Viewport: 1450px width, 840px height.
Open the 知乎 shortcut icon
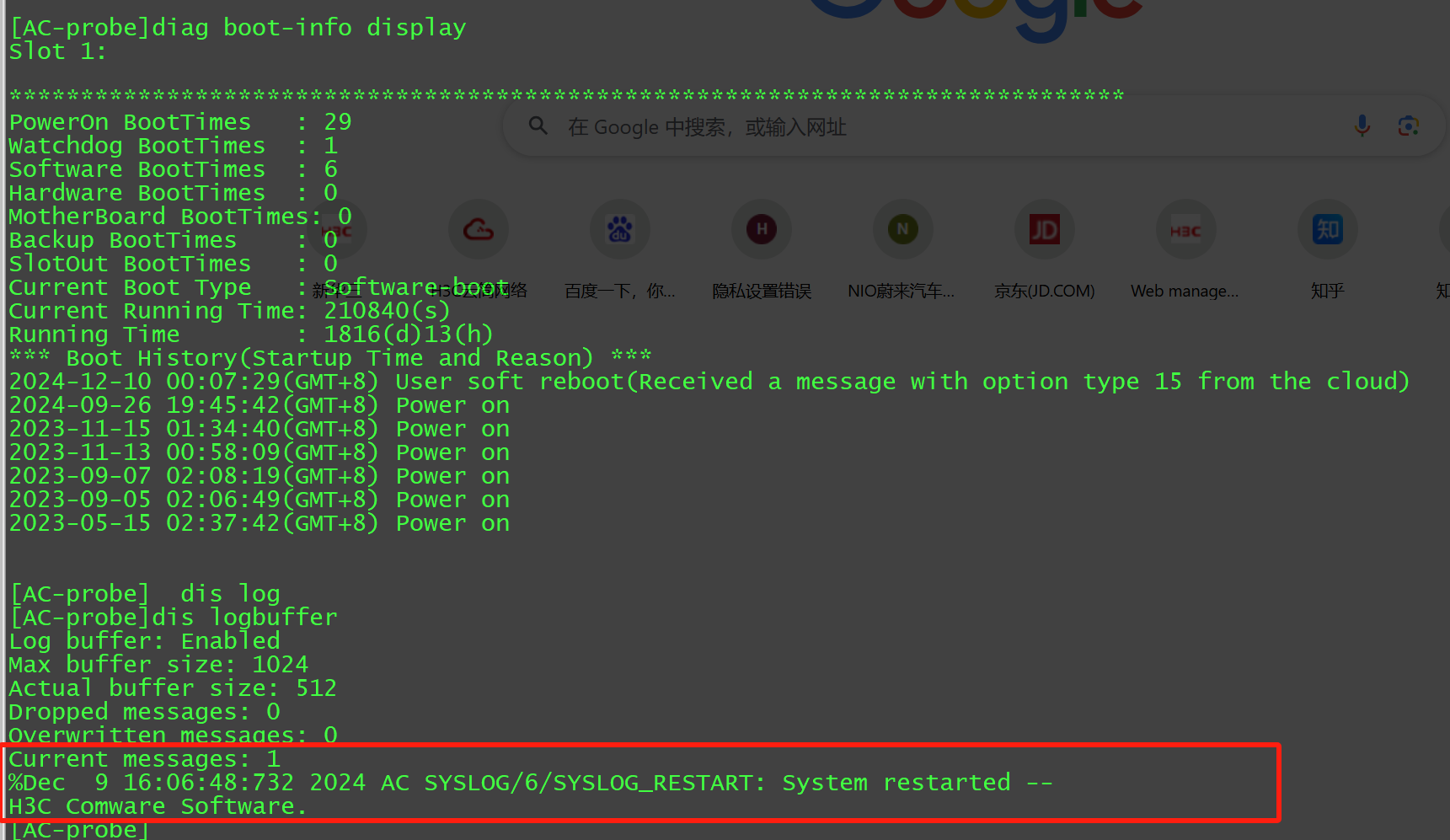pyautogui.click(x=1328, y=229)
